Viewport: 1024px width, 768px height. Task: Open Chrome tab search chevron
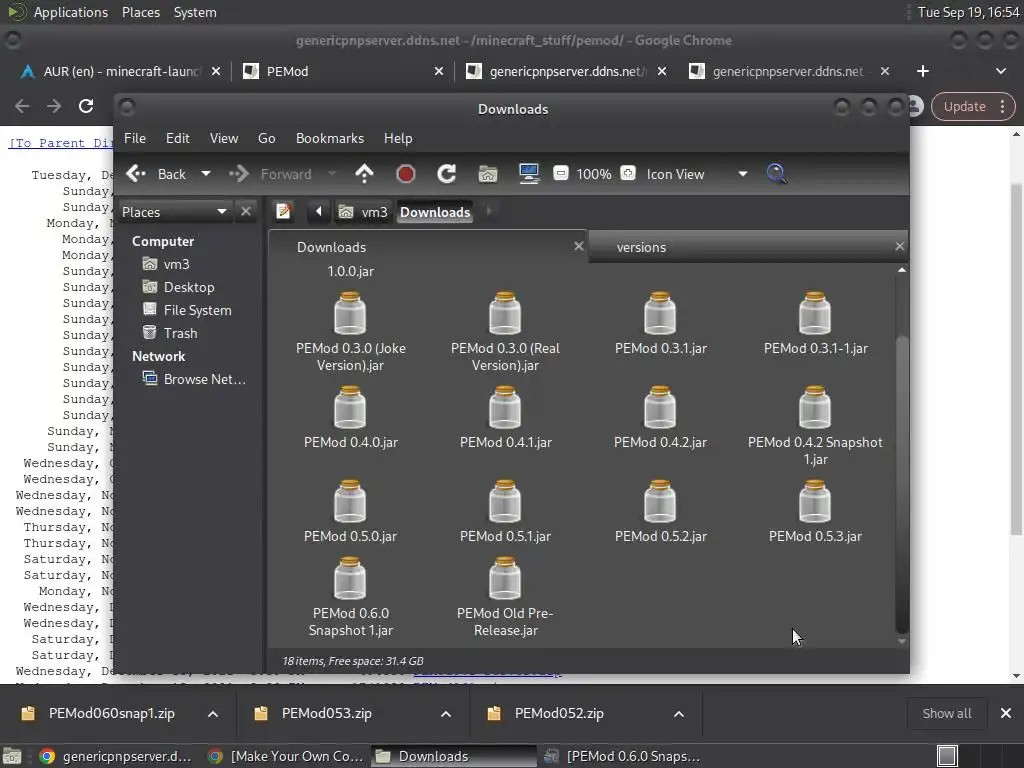coord(1000,71)
